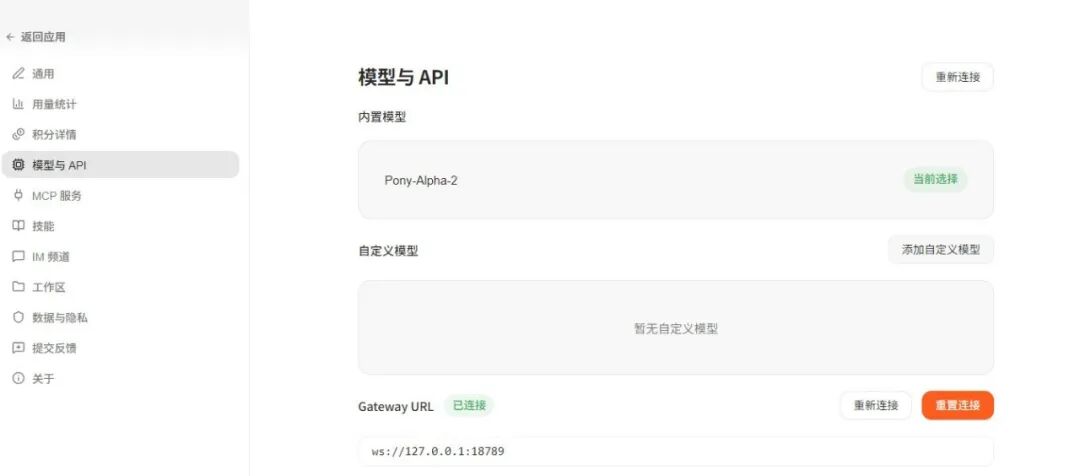Click the folder icon for 工作区

(x=18, y=287)
